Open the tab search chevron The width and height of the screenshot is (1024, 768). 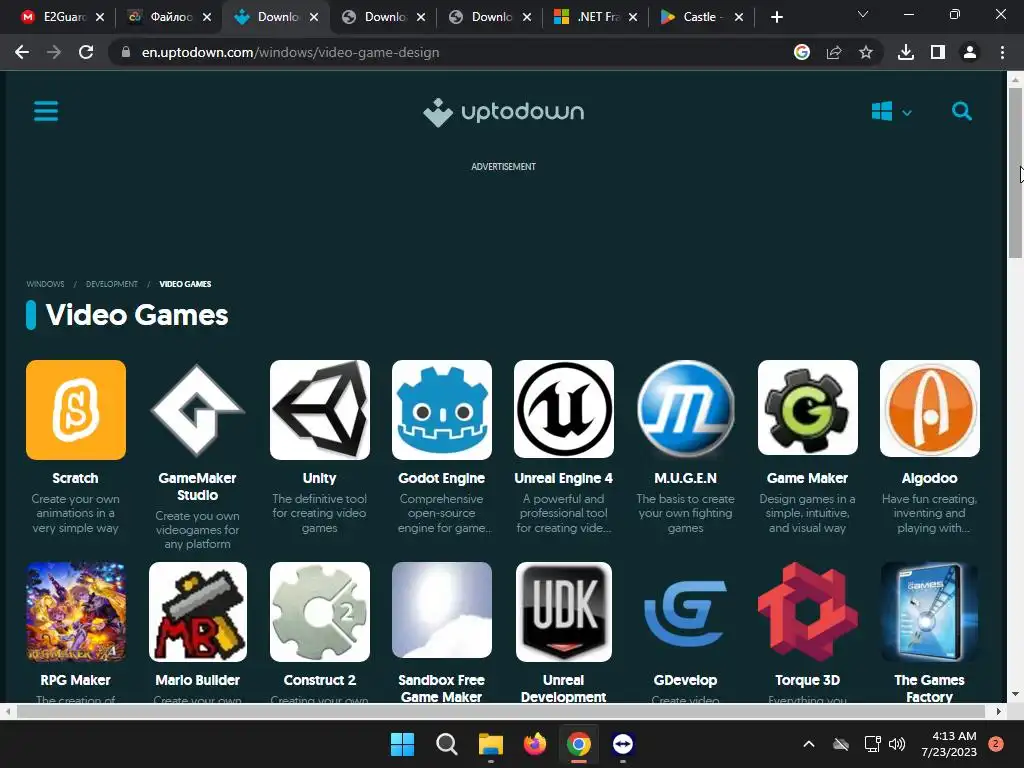[x=863, y=14]
